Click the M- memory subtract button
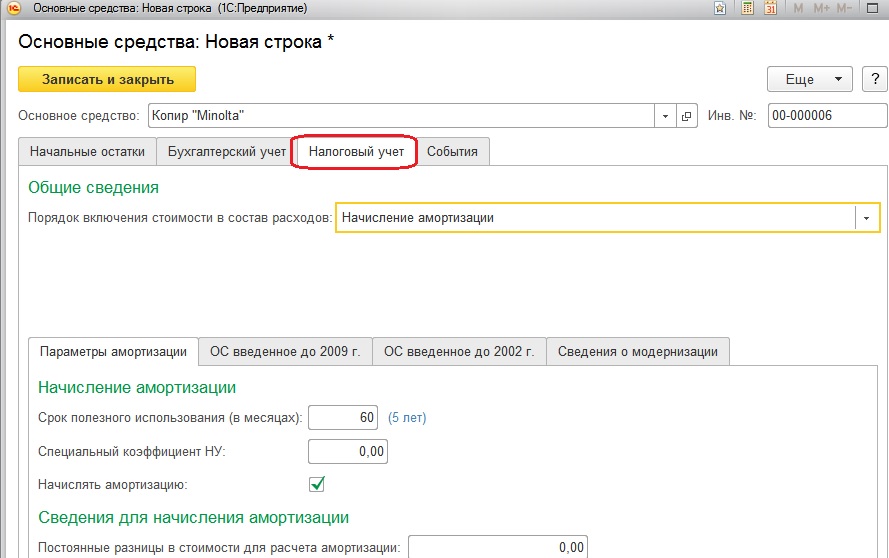Image resolution: width=889 pixels, height=558 pixels. (844, 9)
